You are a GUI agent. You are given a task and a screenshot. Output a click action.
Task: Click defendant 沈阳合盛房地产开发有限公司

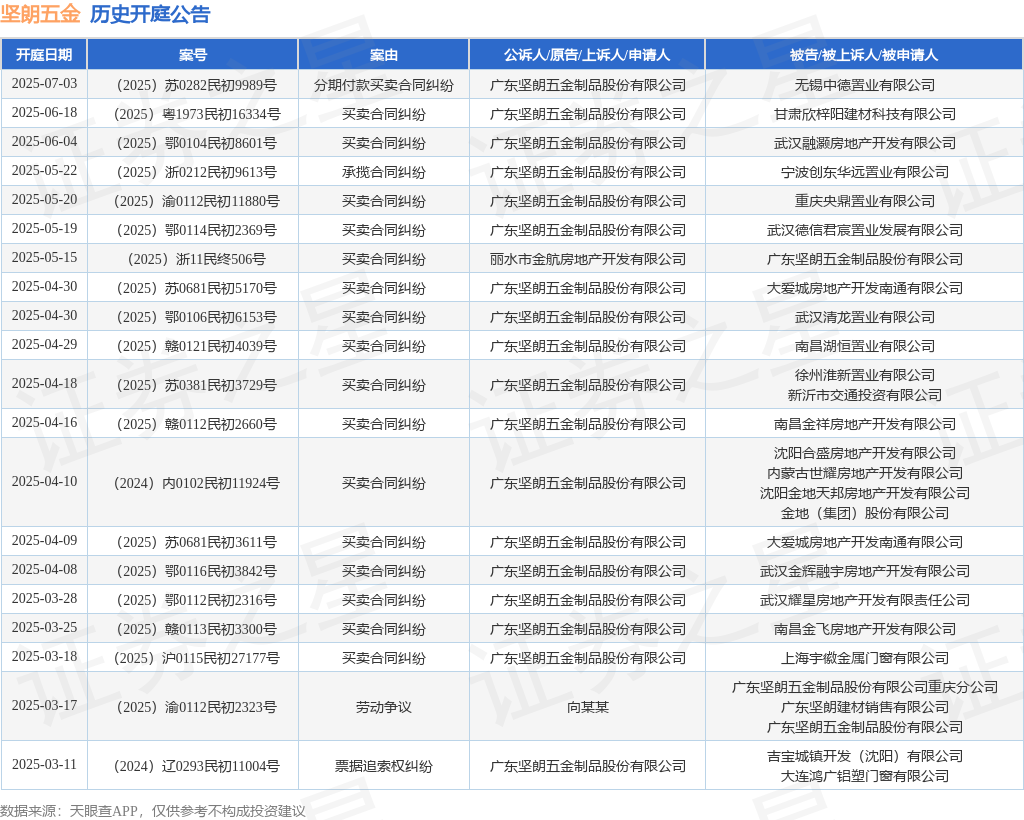pyautogui.click(x=865, y=453)
